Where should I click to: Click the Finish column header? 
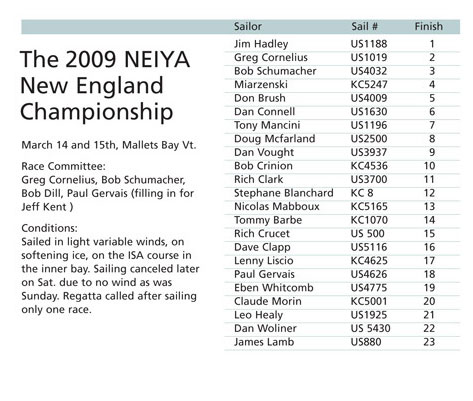(429, 26)
